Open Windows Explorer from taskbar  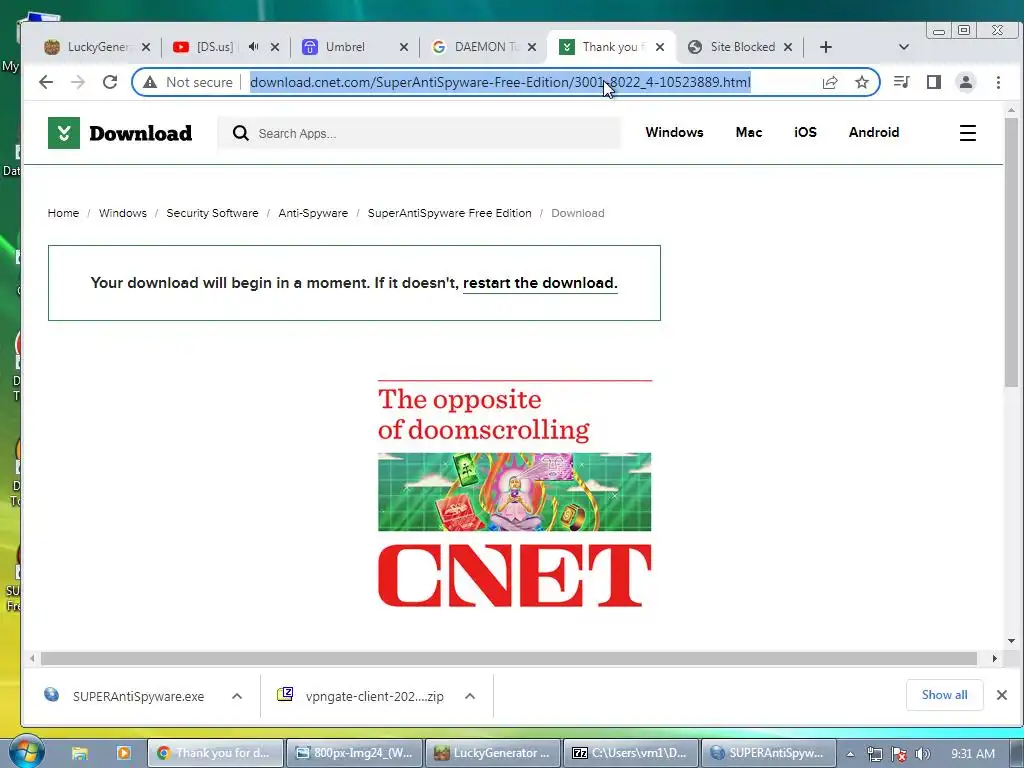(80, 753)
